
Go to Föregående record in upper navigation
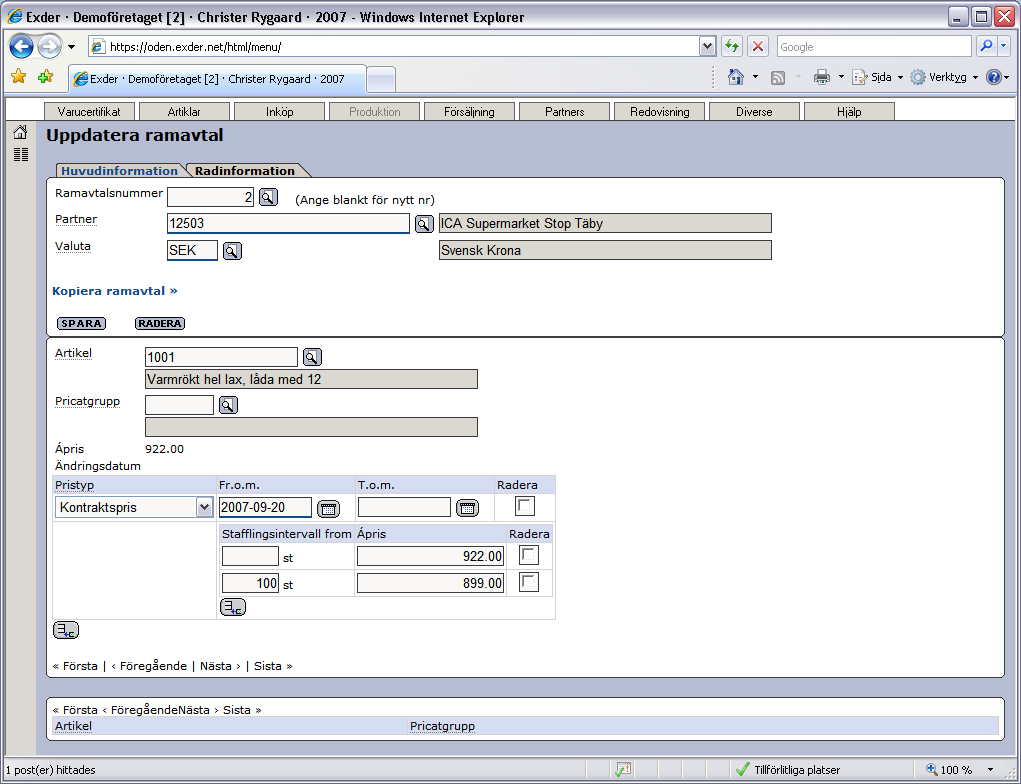[x=149, y=666]
